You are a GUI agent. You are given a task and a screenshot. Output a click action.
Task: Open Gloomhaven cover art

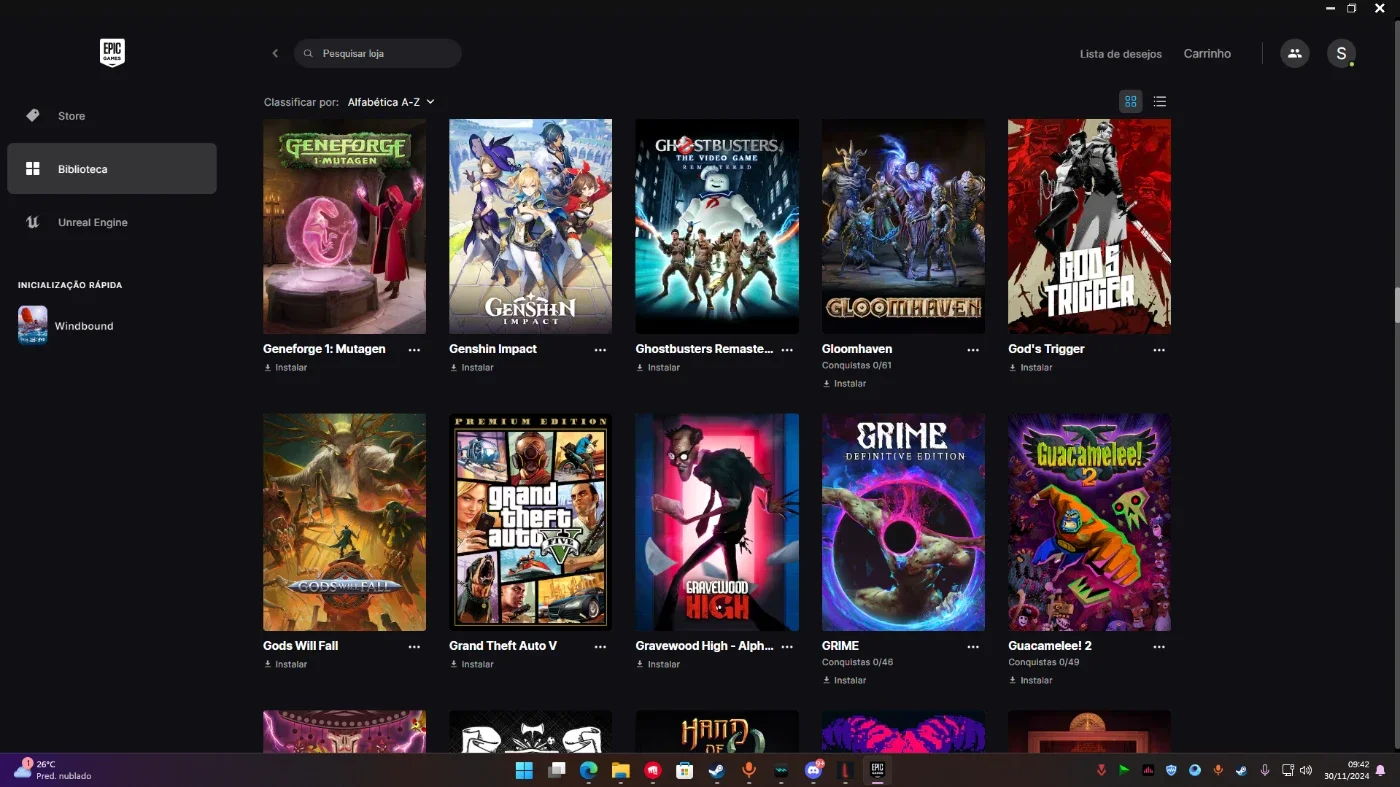click(x=903, y=226)
